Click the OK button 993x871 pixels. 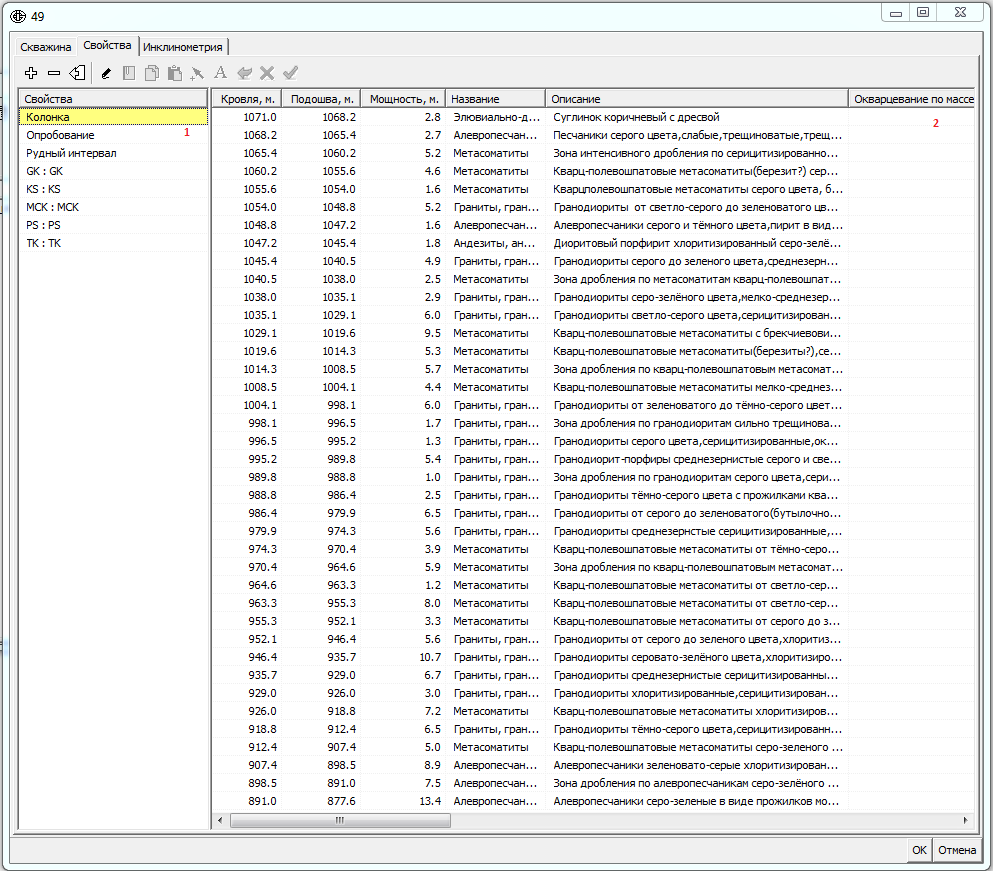click(x=920, y=850)
